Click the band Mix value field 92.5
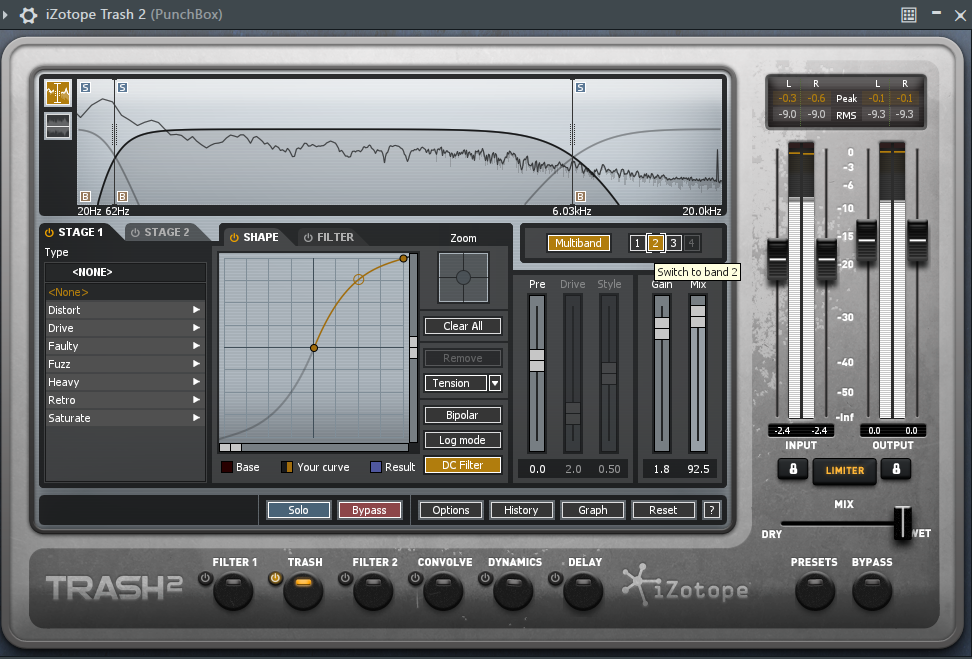Screen dimensions: 972x659 tap(698, 469)
